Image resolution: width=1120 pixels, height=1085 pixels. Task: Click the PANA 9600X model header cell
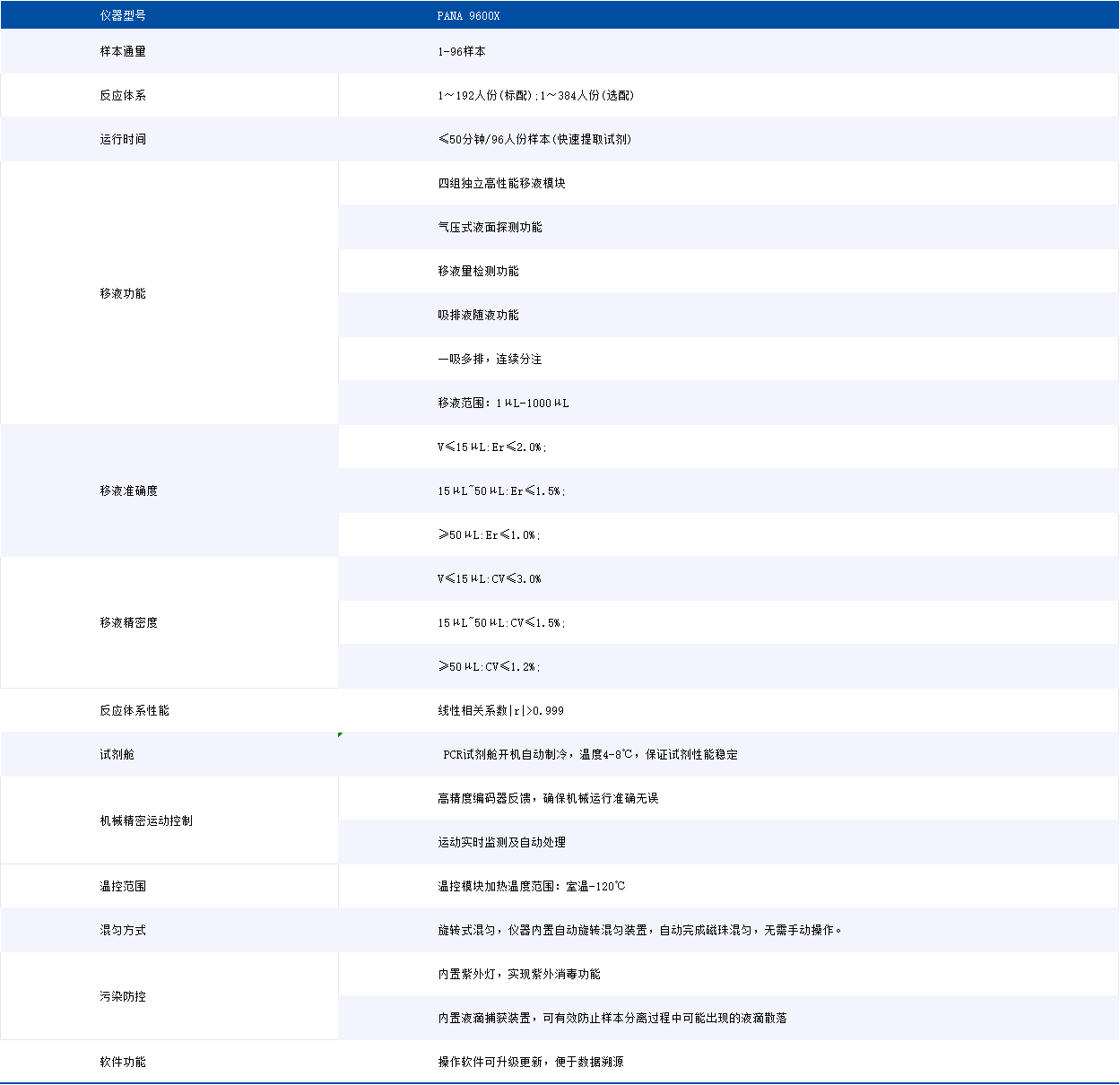[x=468, y=15]
